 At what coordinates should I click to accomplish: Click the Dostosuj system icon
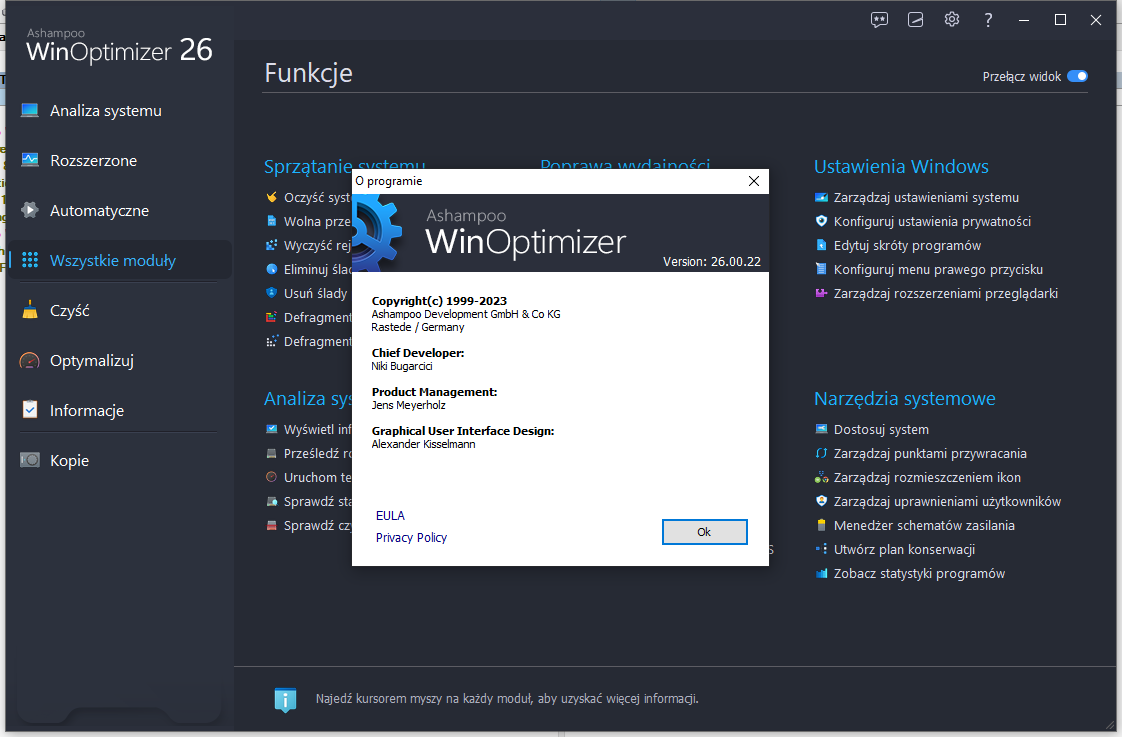tap(821, 429)
